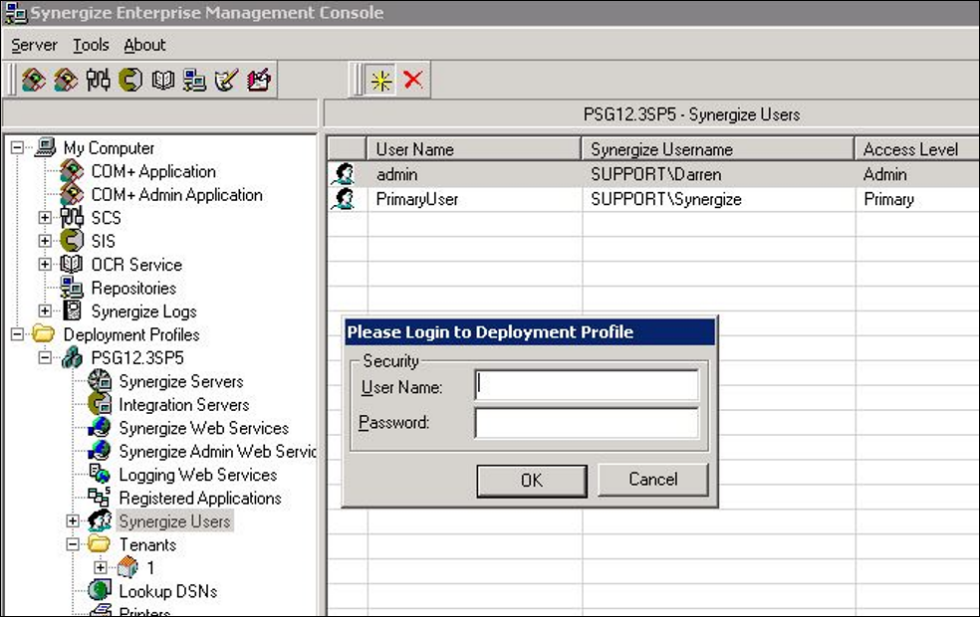Click the 'PrimaryUser' user name cell
The image size is (980, 617).
417,199
